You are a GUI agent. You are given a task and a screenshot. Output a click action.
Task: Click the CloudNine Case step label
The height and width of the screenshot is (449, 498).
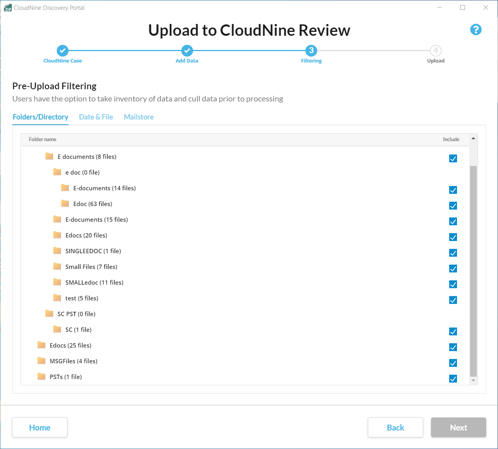tap(63, 61)
